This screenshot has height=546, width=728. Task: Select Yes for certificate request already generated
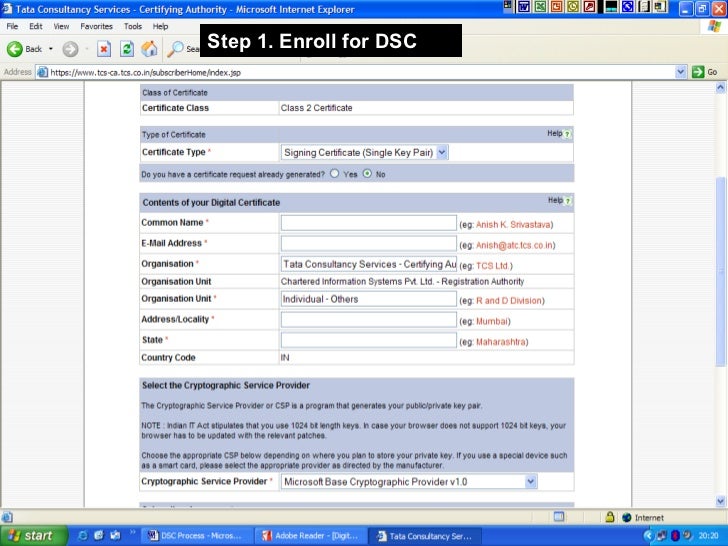pos(334,174)
